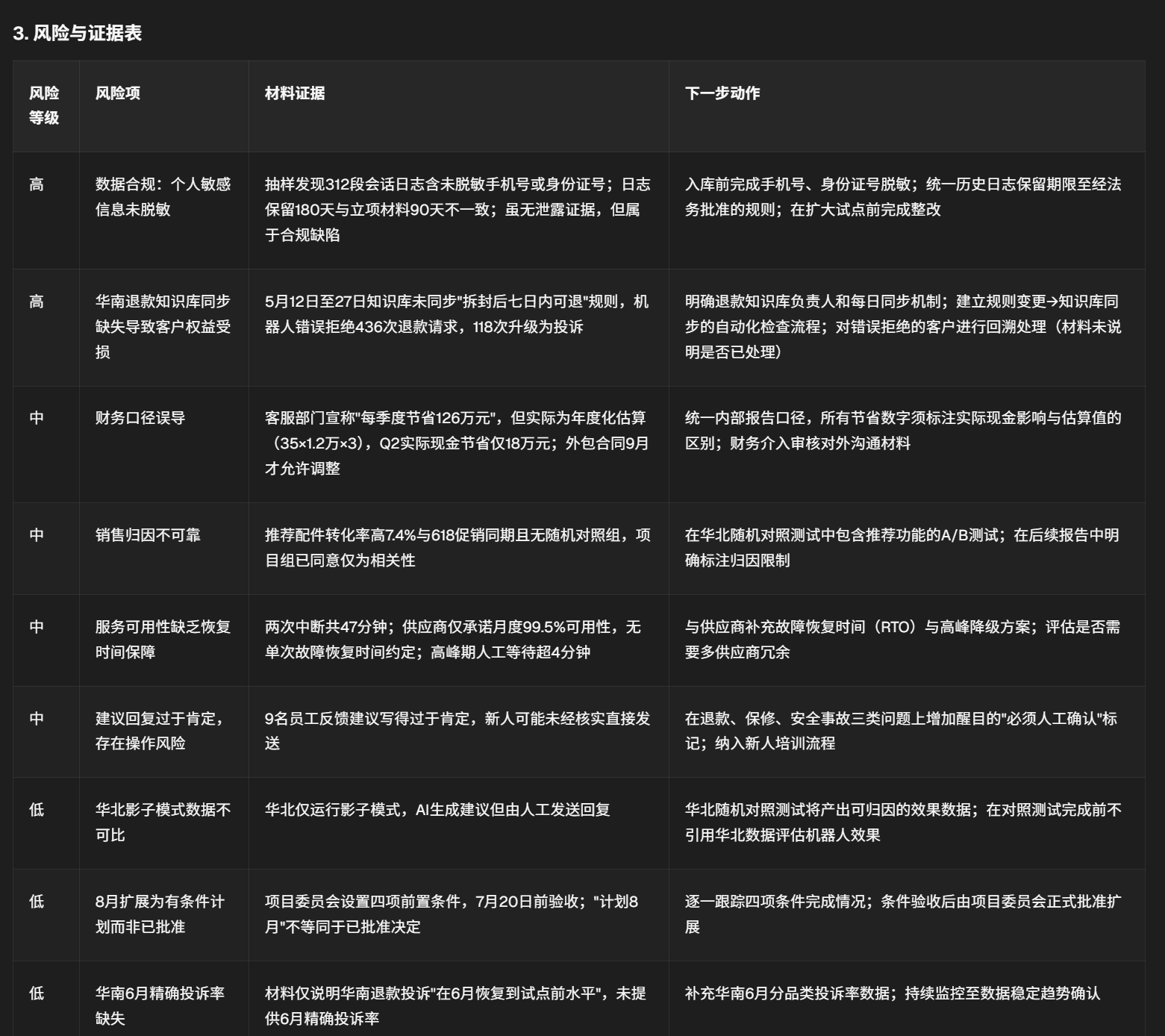
Task: Click the "下一步动作" column header
Action: [x=722, y=93]
